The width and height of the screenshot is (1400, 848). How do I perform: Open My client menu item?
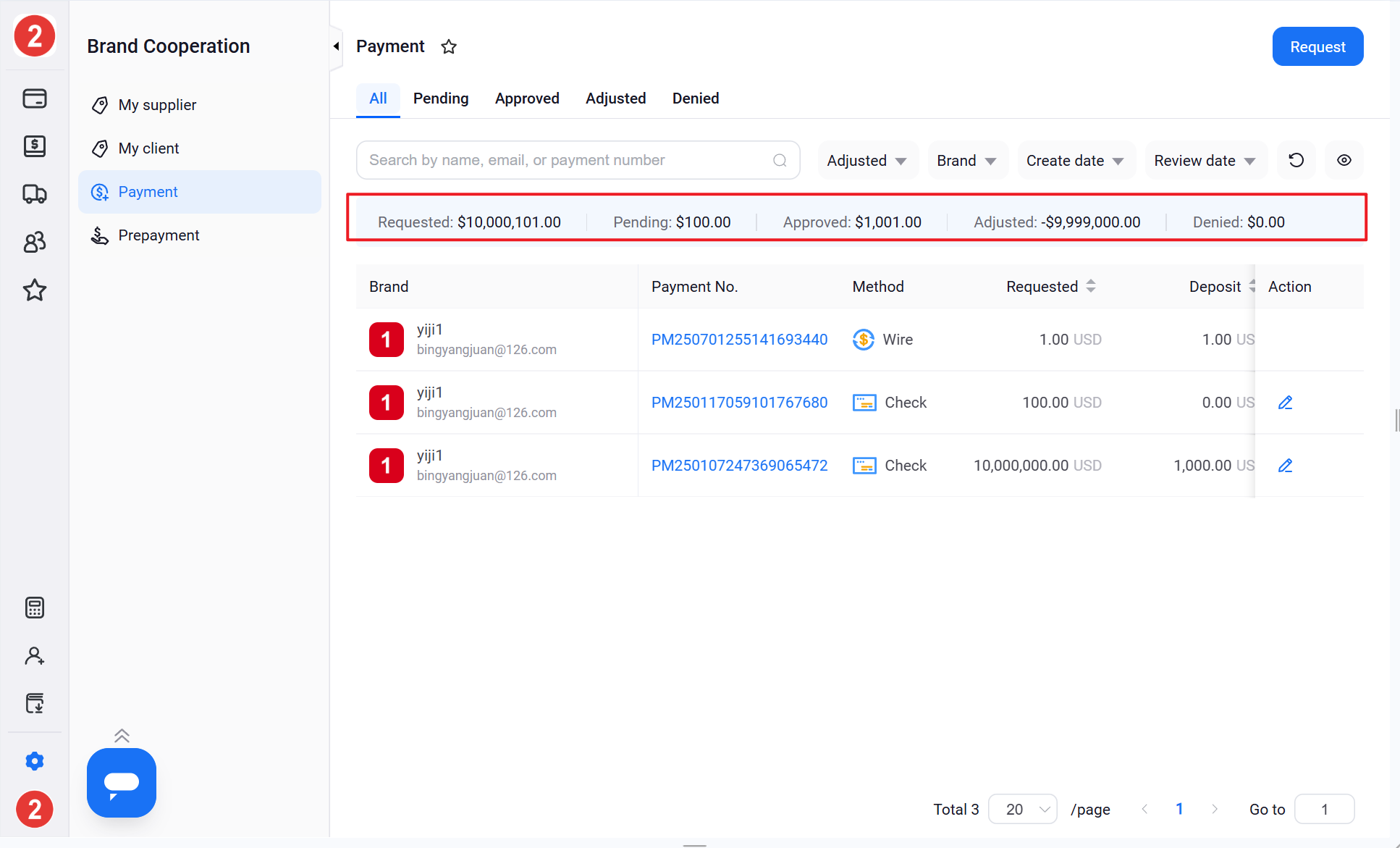click(200, 148)
